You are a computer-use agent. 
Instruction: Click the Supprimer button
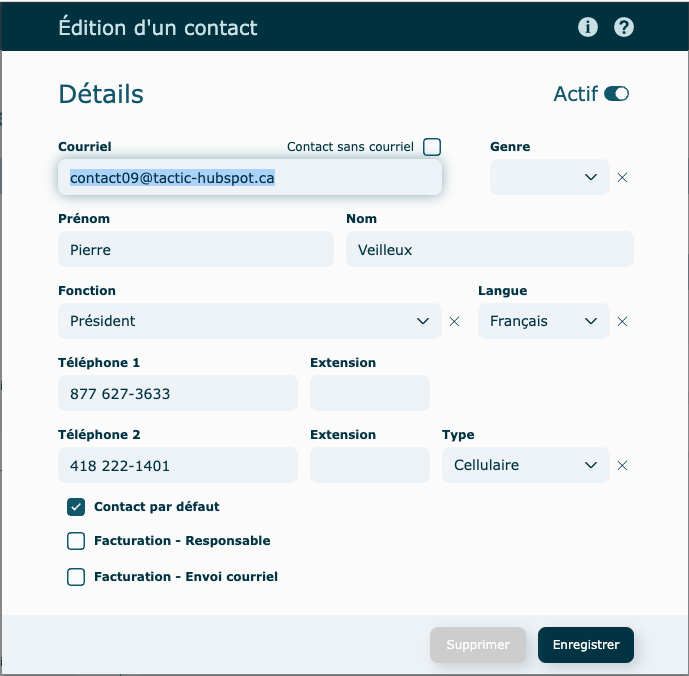pyautogui.click(x=478, y=645)
